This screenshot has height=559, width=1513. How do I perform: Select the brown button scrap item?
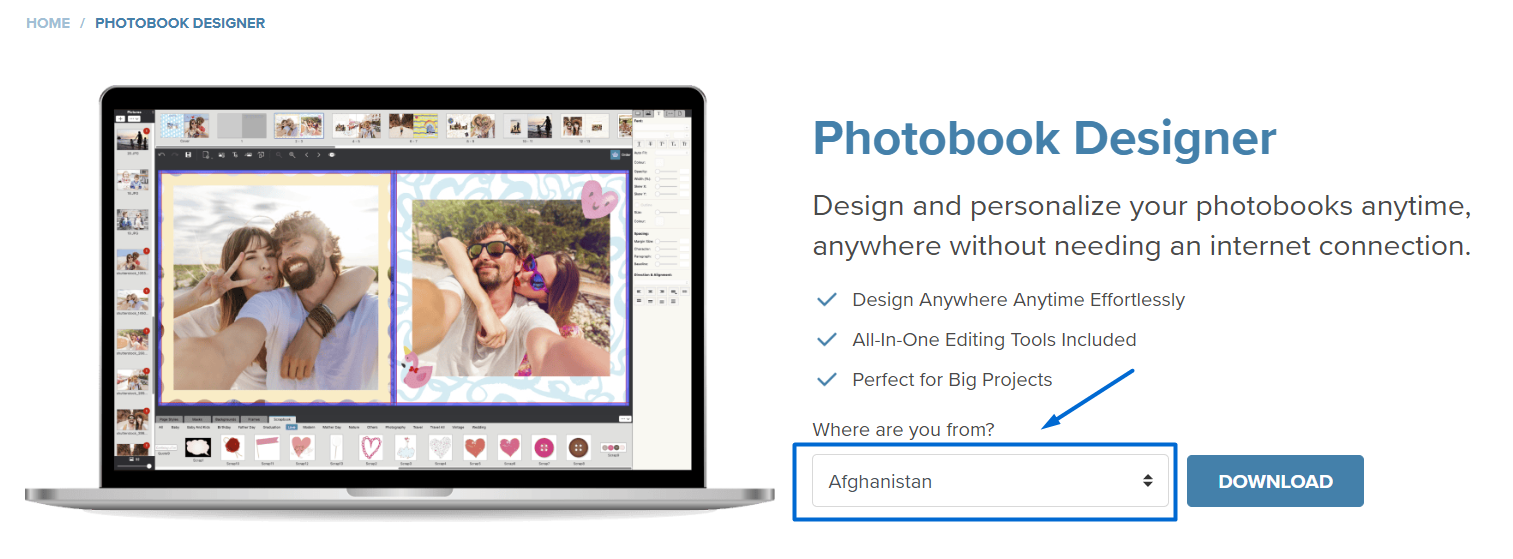point(578,447)
